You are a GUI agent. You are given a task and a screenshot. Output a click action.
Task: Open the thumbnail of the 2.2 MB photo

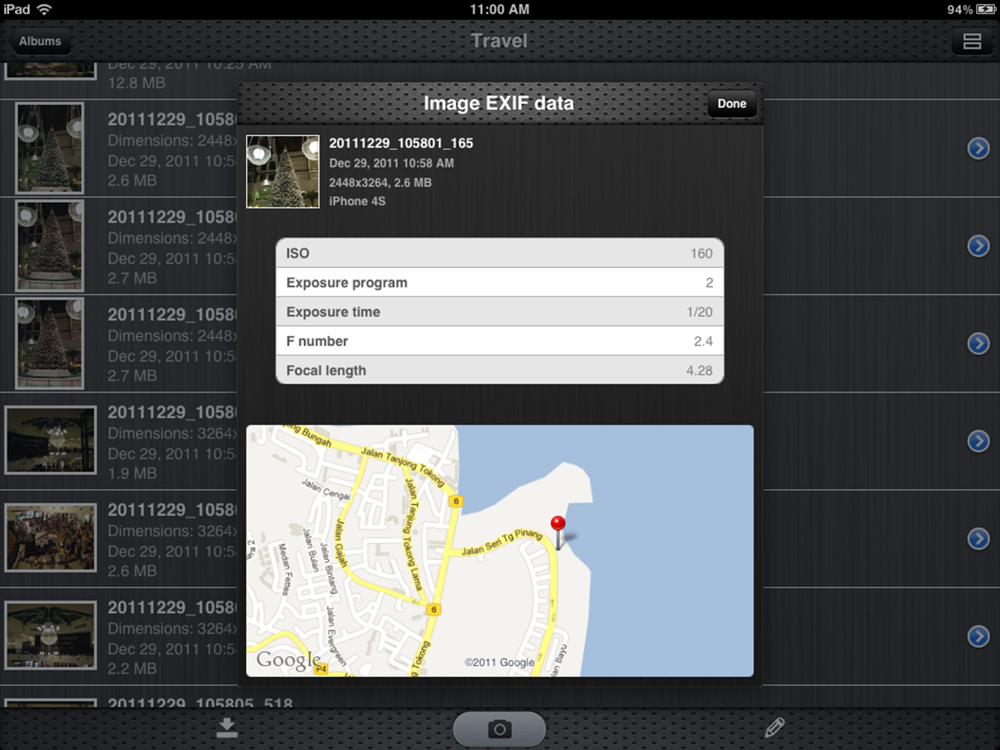50,635
